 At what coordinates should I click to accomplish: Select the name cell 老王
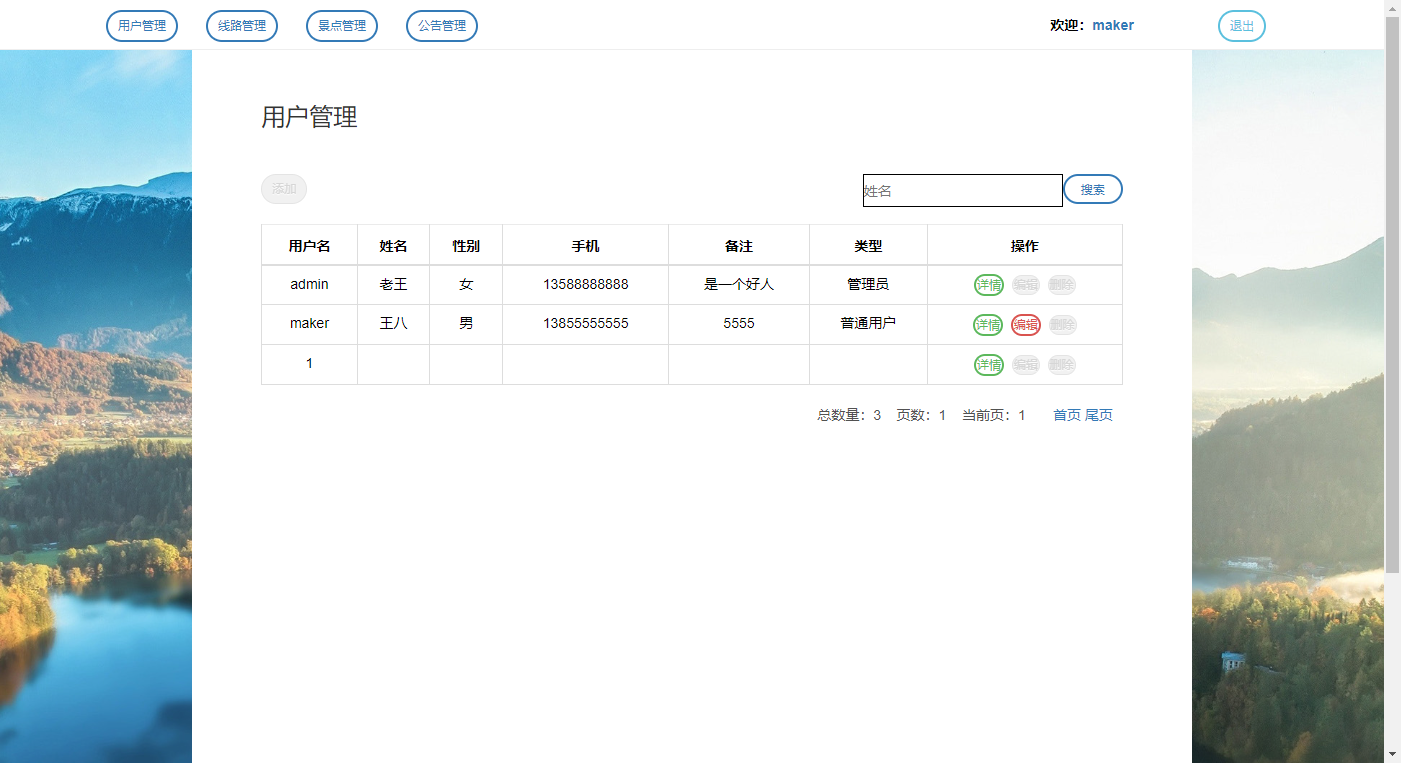pyautogui.click(x=394, y=284)
